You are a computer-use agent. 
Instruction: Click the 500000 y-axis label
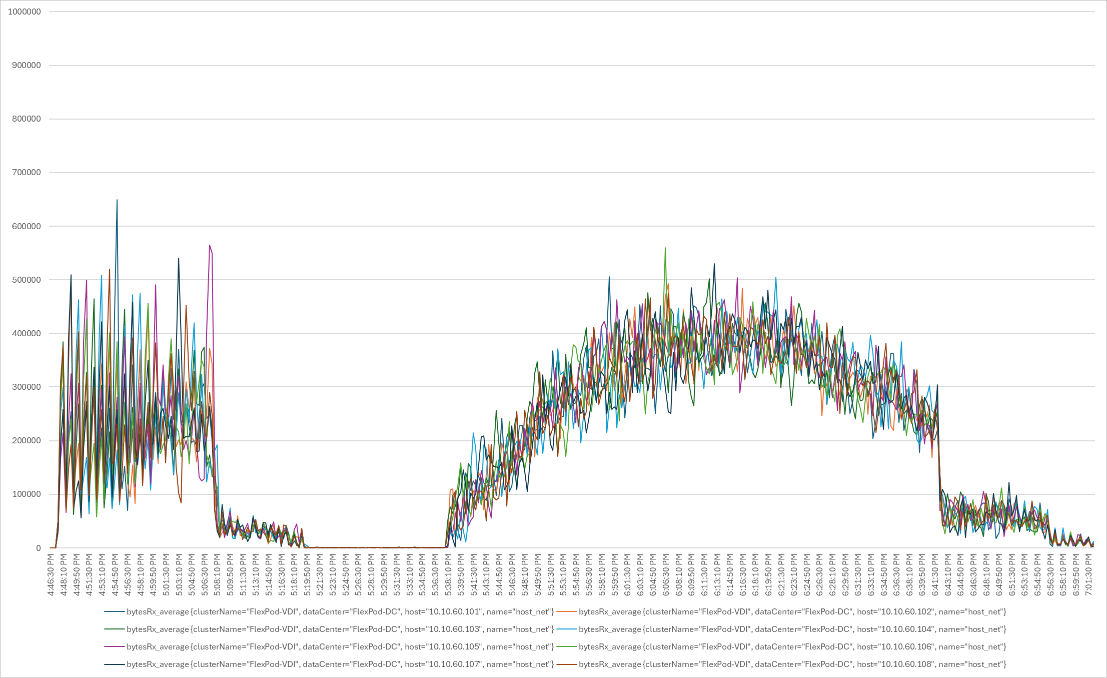pos(27,280)
